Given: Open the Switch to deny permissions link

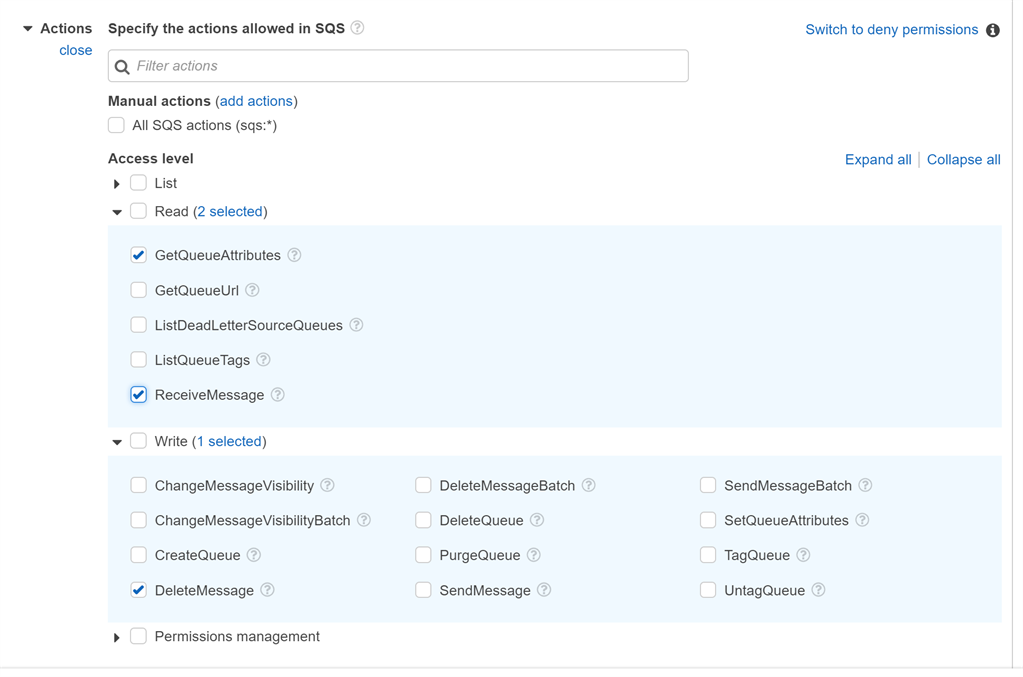Looking at the screenshot, I should click(x=890, y=30).
